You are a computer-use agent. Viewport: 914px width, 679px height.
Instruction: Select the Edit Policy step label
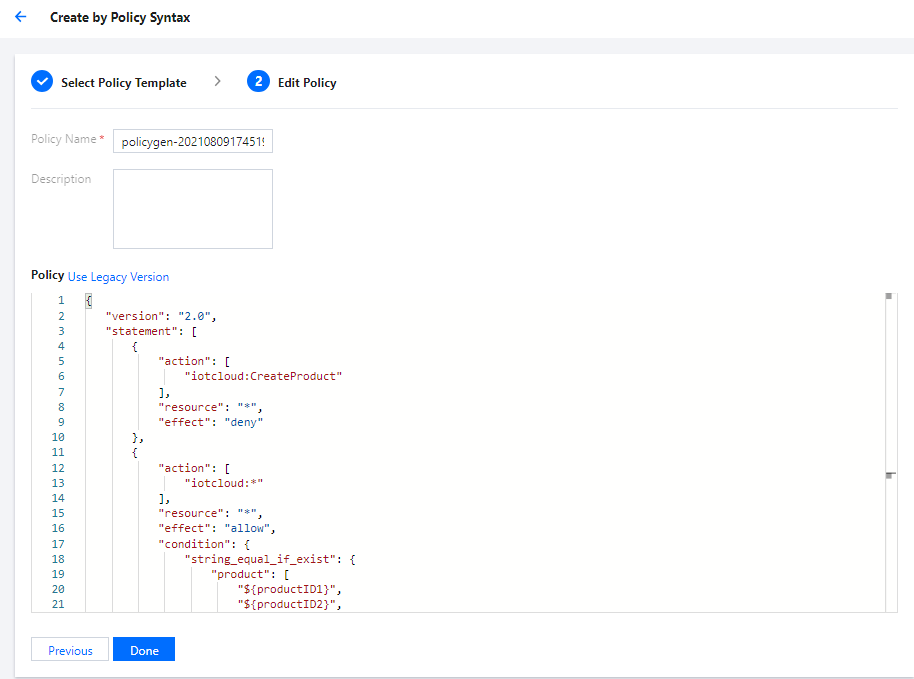click(307, 83)
